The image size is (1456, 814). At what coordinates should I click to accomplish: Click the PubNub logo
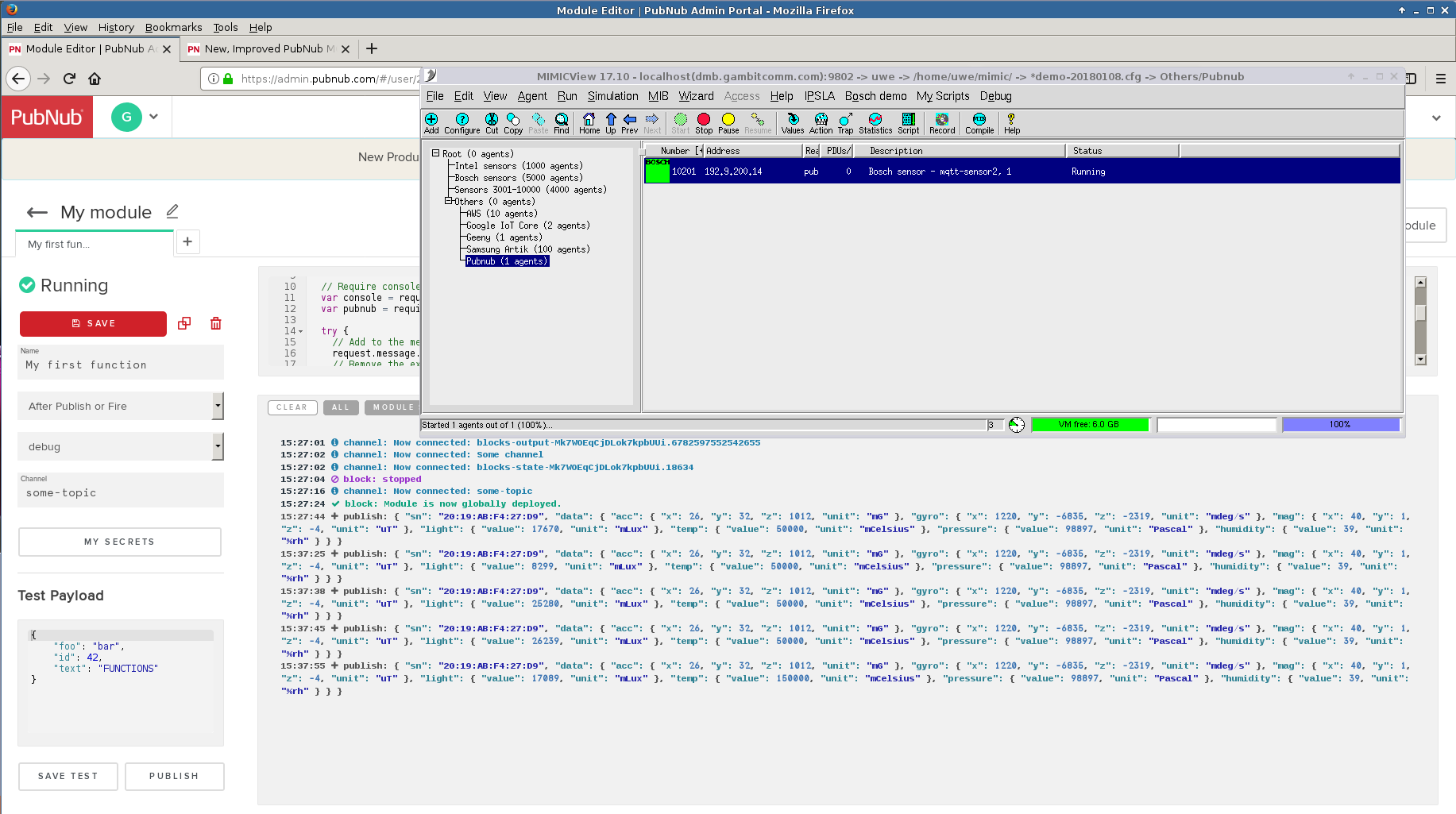47,118
